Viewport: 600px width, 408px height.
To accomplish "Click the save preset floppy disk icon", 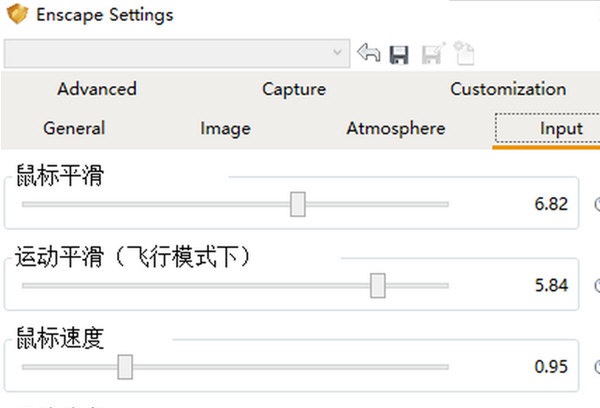I will [x=399, y=54].
